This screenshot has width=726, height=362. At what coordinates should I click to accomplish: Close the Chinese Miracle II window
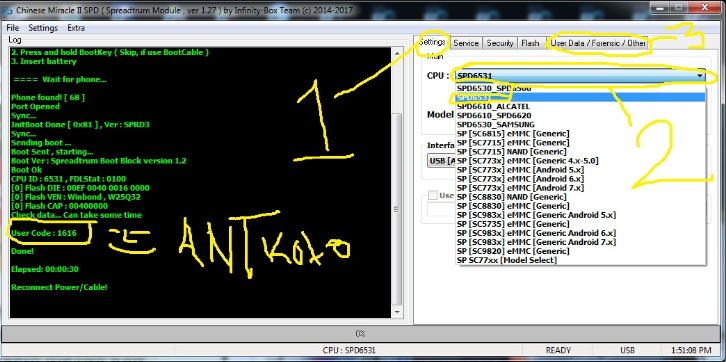pyautogui.click(x=705, y=8)
